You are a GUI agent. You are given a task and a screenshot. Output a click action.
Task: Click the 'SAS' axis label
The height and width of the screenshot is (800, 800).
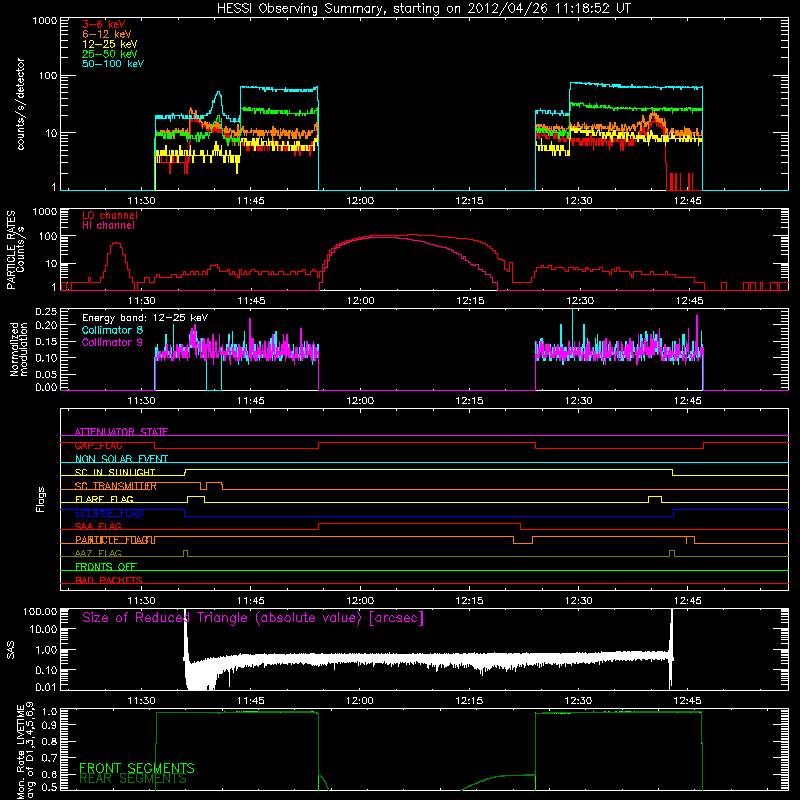pos(11,649)
